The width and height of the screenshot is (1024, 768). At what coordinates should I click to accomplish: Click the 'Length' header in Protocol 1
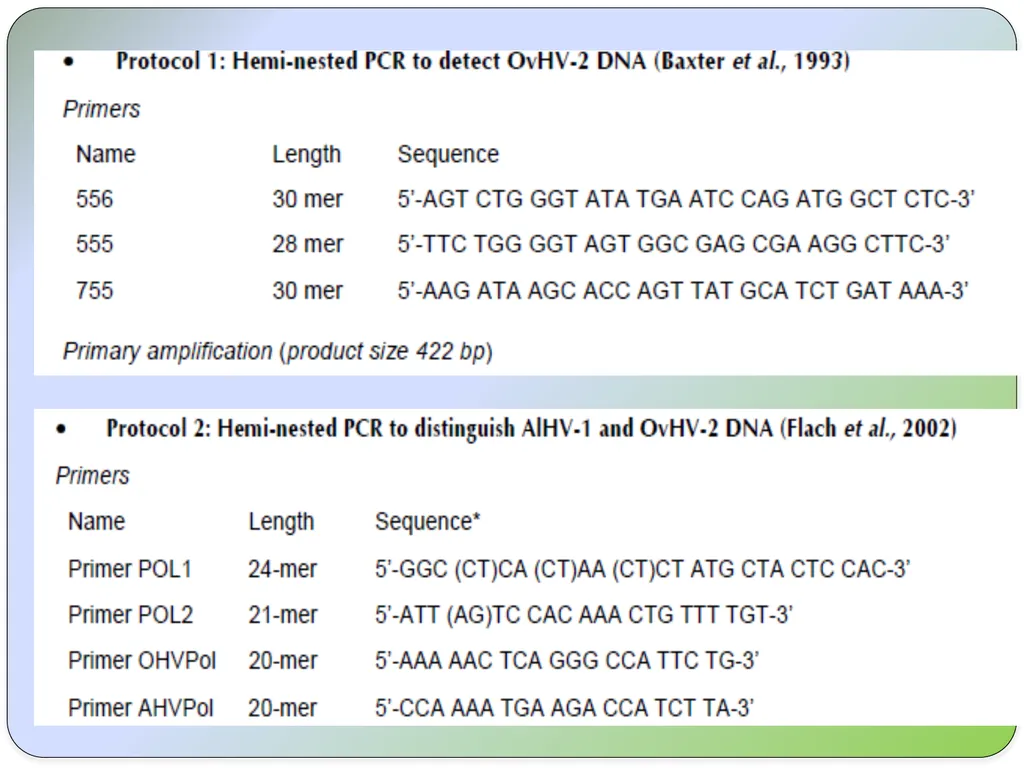tap(306, 155)
